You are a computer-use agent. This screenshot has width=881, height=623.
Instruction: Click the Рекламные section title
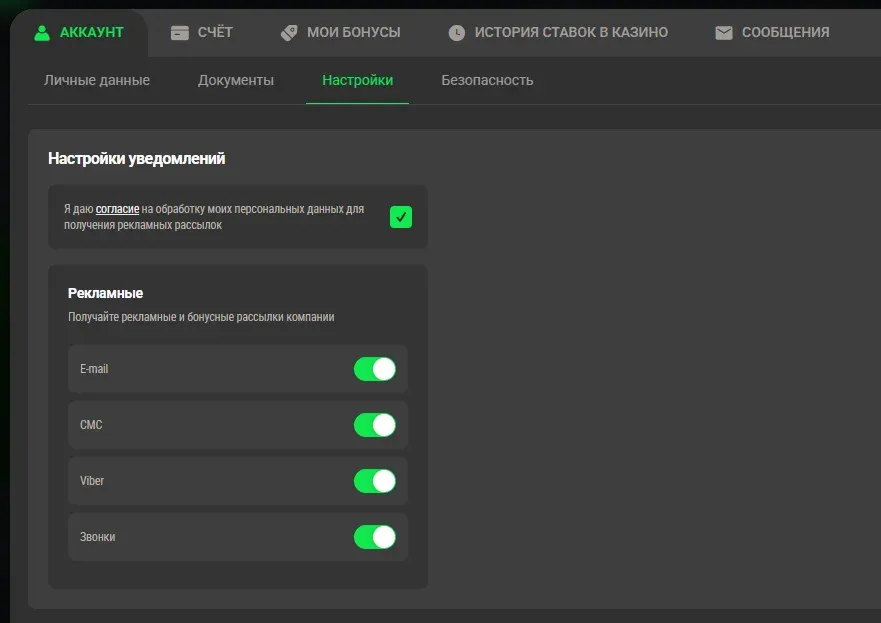tap(106, 293)
